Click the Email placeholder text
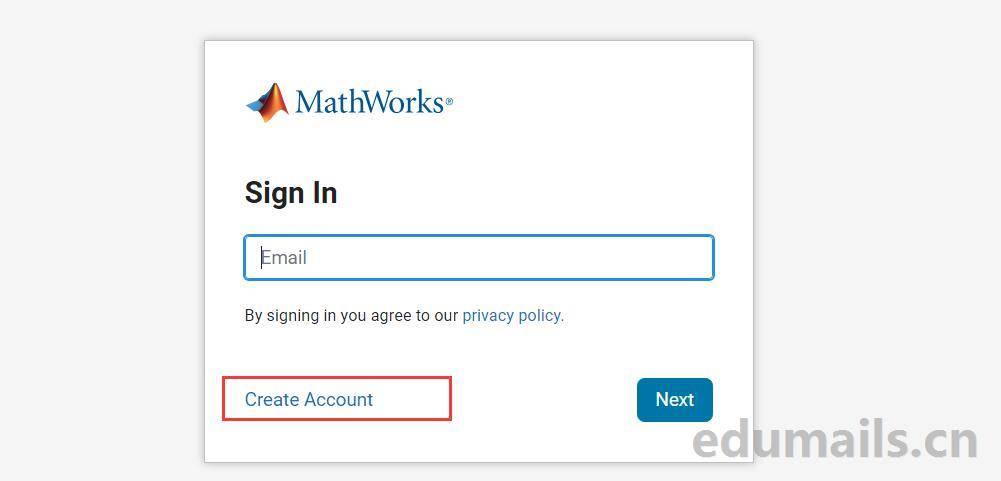 coord(285,257)
